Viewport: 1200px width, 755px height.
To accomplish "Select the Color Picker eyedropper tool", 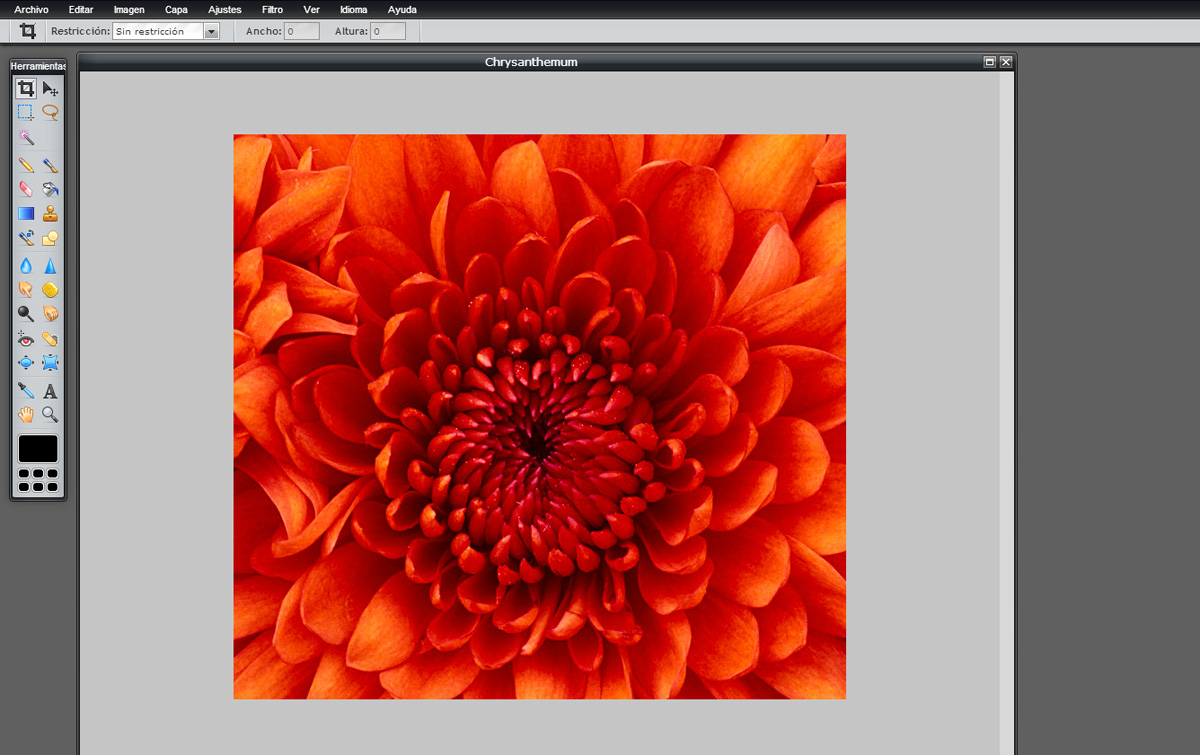I will pos(26,391).
